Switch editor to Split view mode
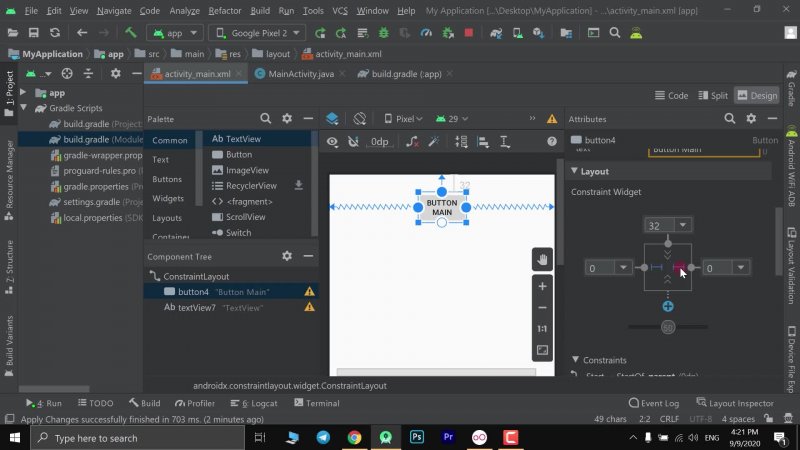Viewport: 800px width, 450px height. pos(712,95)
